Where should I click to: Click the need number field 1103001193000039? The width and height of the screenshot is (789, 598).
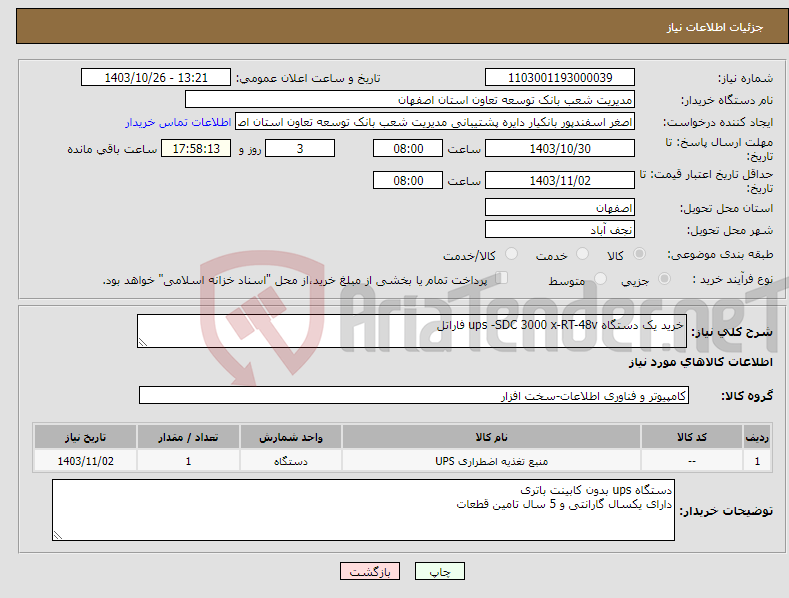point(560,78)
